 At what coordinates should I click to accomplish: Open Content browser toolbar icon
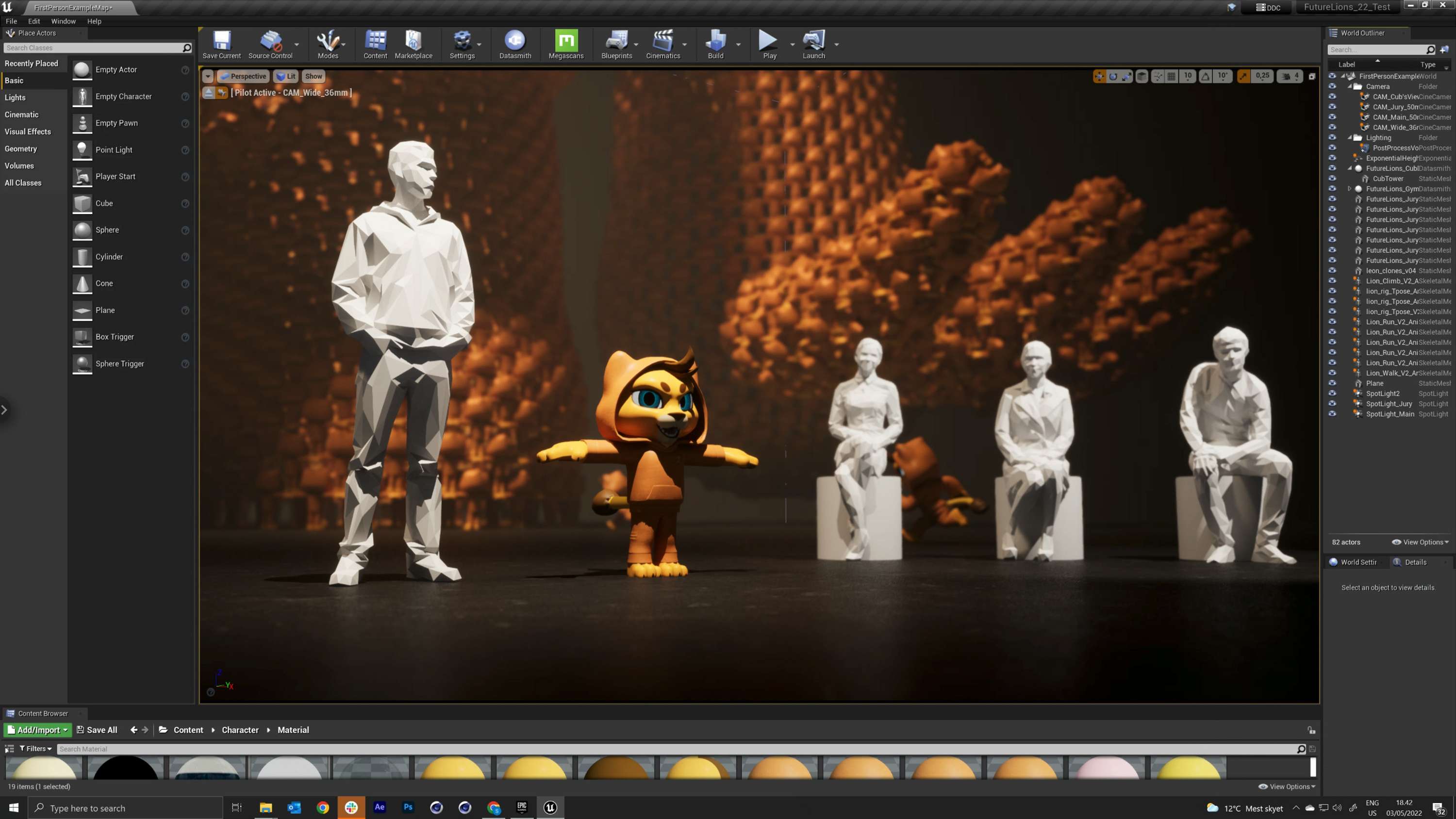375,44
